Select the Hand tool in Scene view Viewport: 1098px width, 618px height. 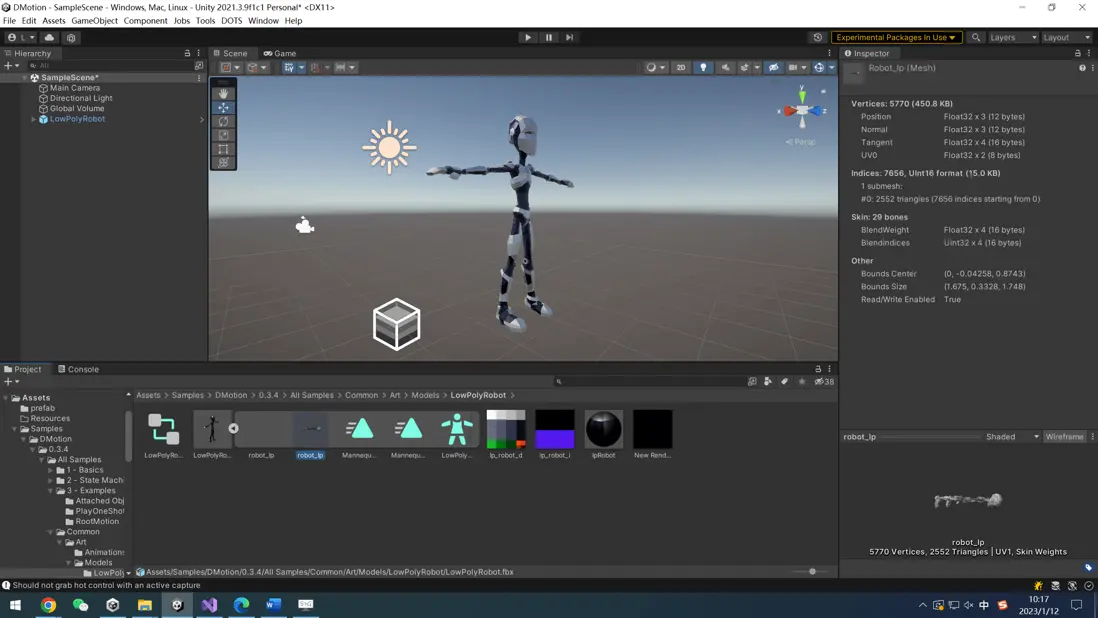coord(223,93)
